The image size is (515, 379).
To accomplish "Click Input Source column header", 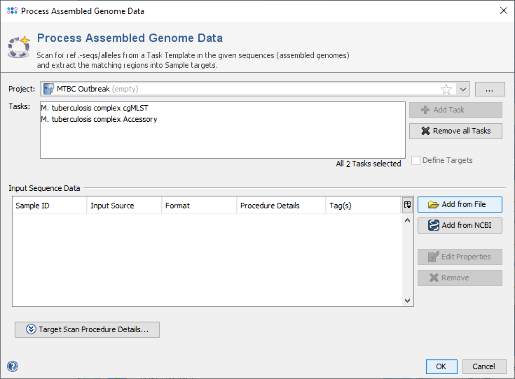I will 124,206.
